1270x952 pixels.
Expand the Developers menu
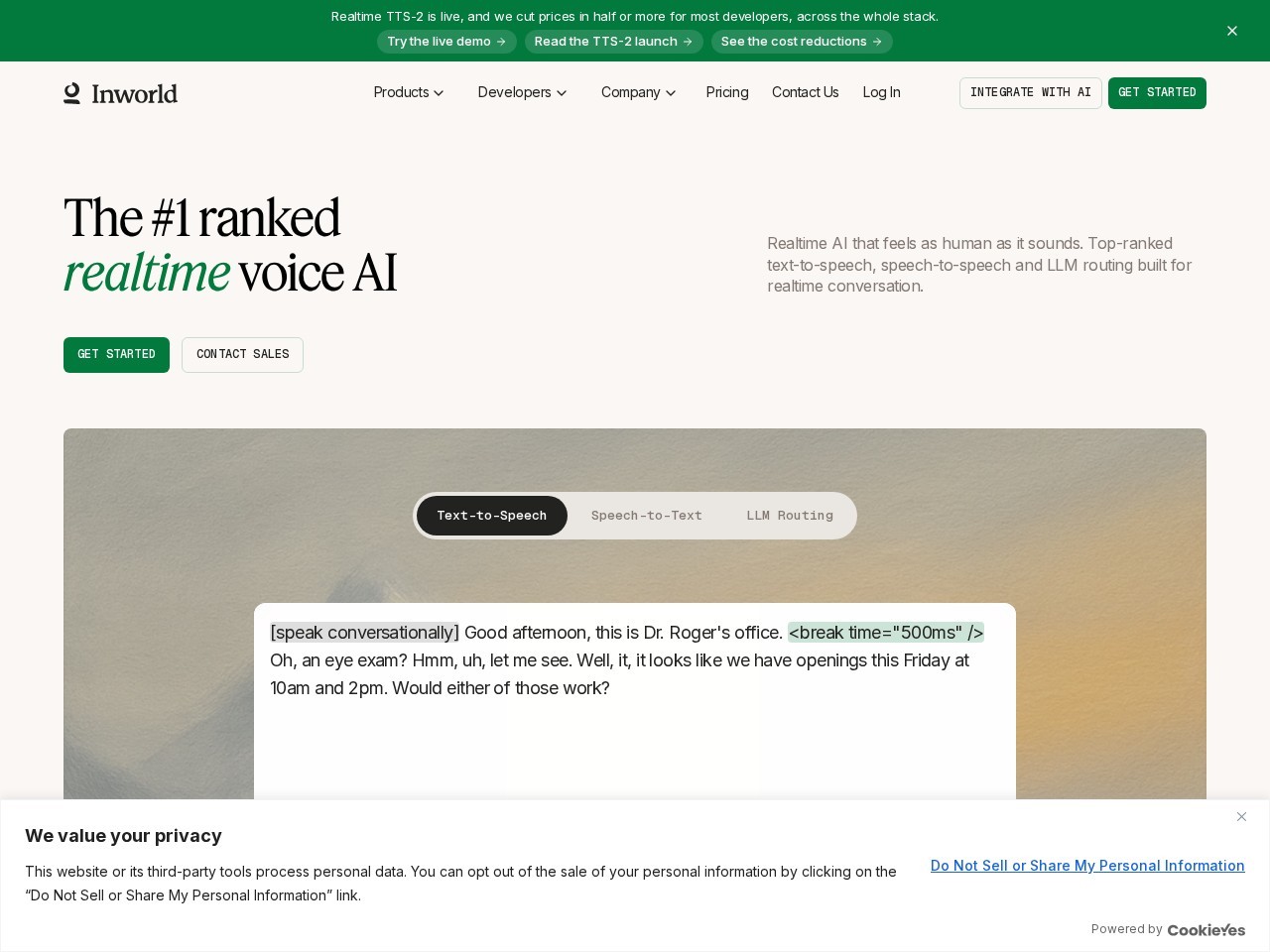tap(522, 92)
